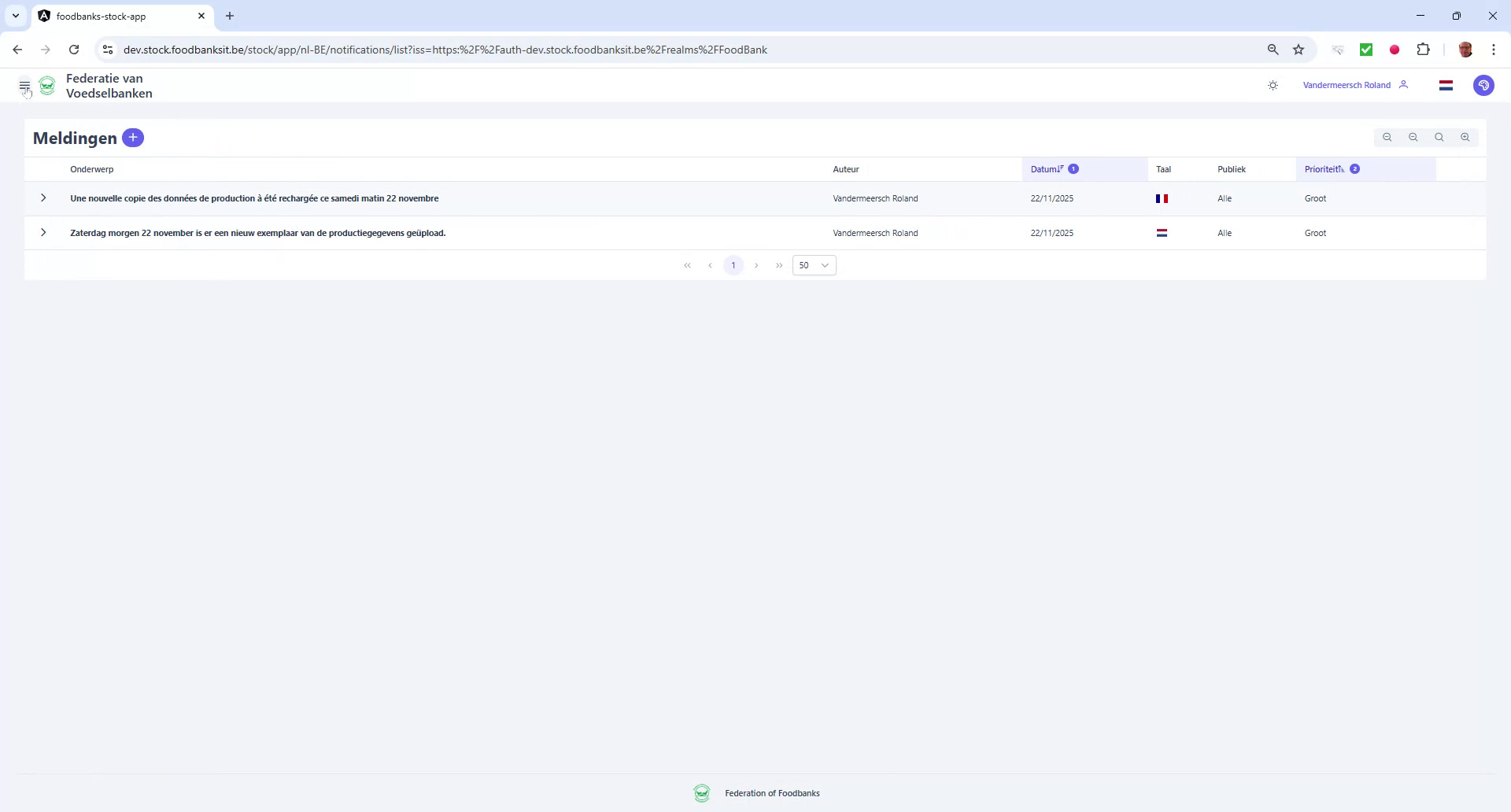Expand the French notification about production data

click(x=43, y=198)
